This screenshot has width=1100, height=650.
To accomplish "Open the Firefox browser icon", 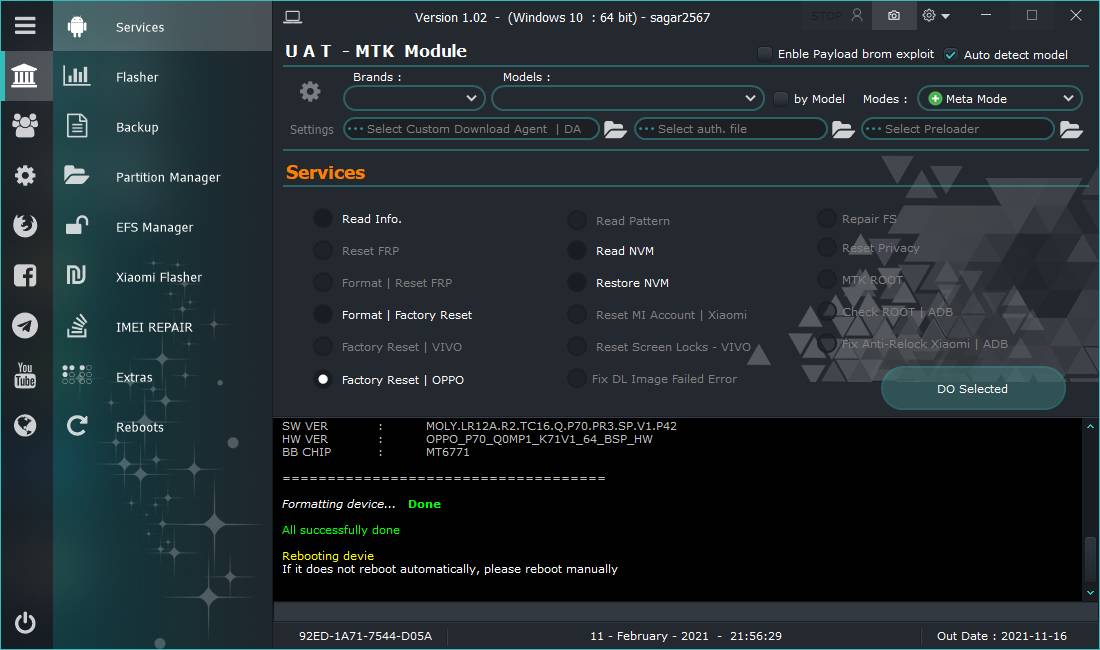I will [25, 225].
